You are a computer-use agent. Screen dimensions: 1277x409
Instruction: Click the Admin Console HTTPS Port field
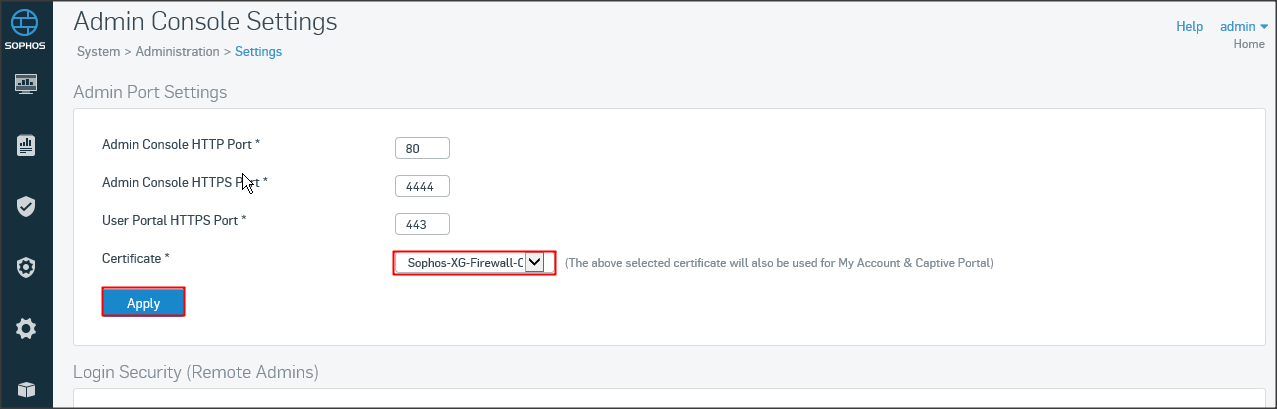[x=422, y=186]
